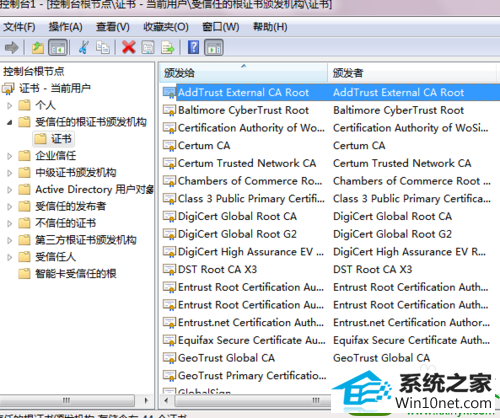The image size is (500, 418).
Task: Click the copy toolbar icon
Action: [103, 47]
